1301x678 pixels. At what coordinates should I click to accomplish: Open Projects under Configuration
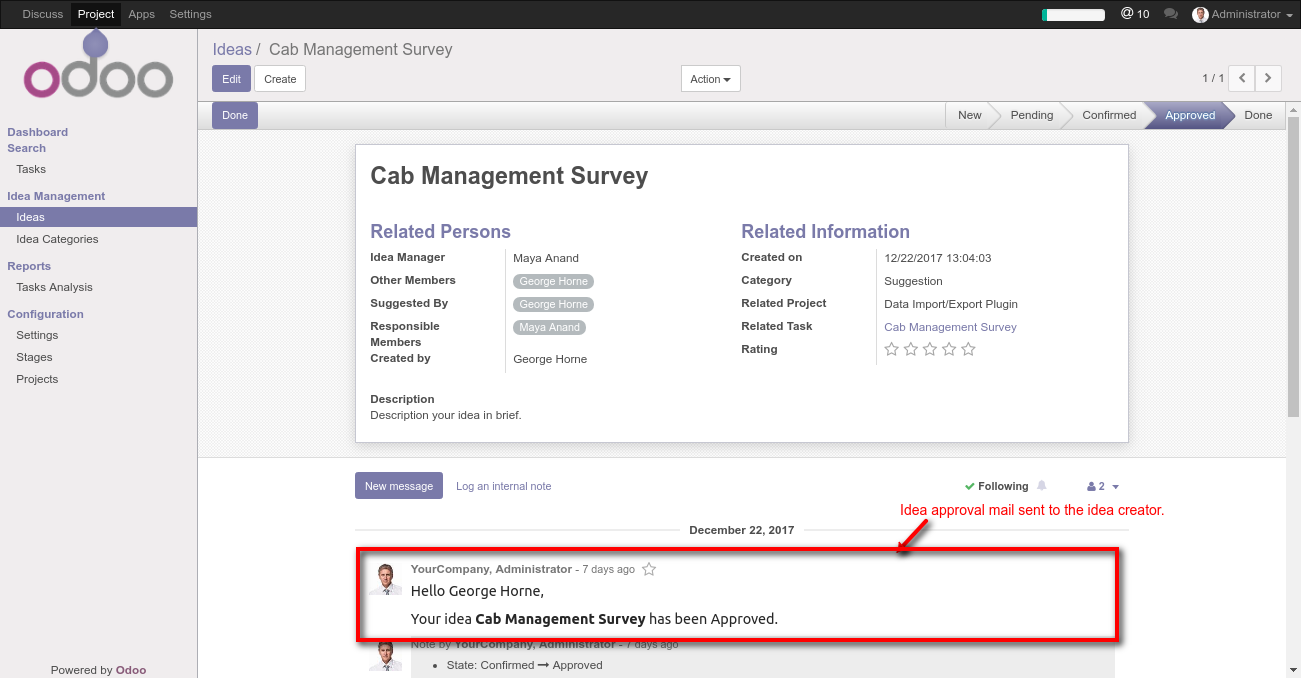point(37,379)
